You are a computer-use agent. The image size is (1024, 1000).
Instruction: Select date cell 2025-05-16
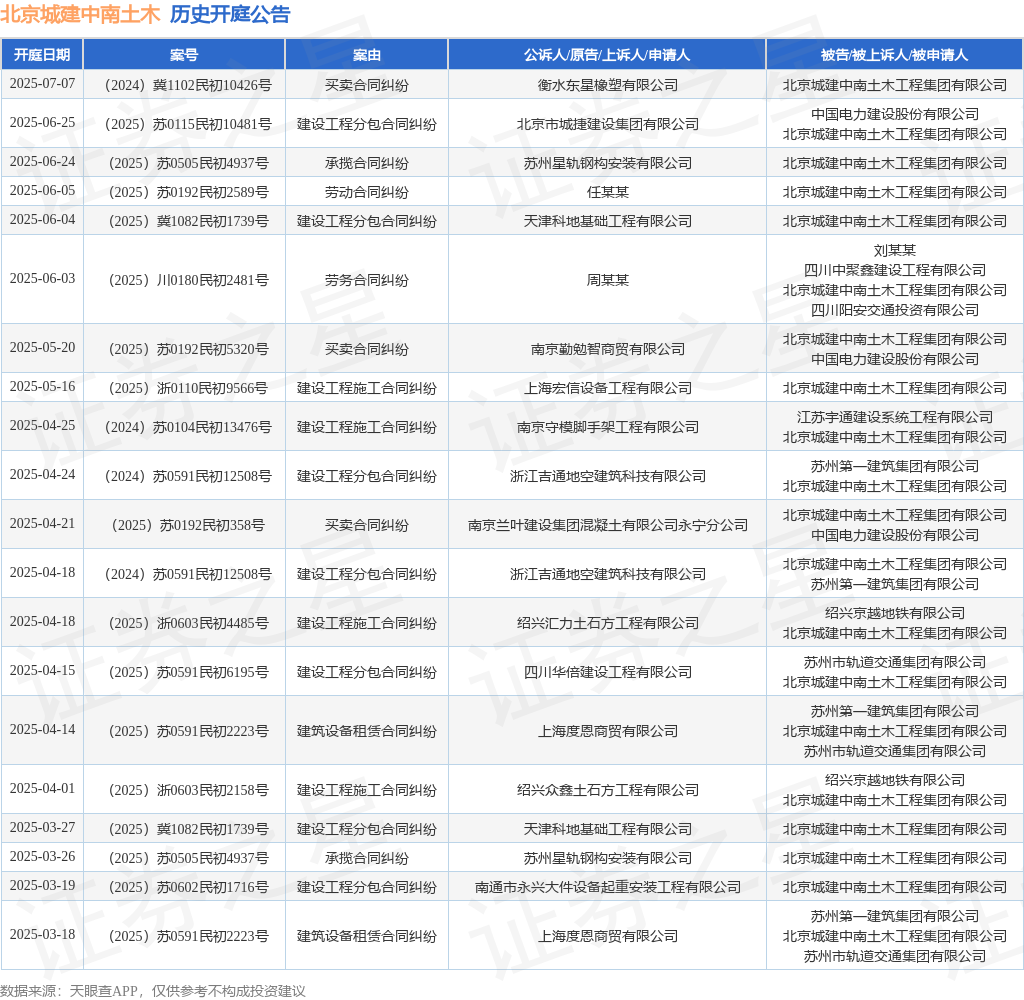pyautogui.click(x=42, y=387)
